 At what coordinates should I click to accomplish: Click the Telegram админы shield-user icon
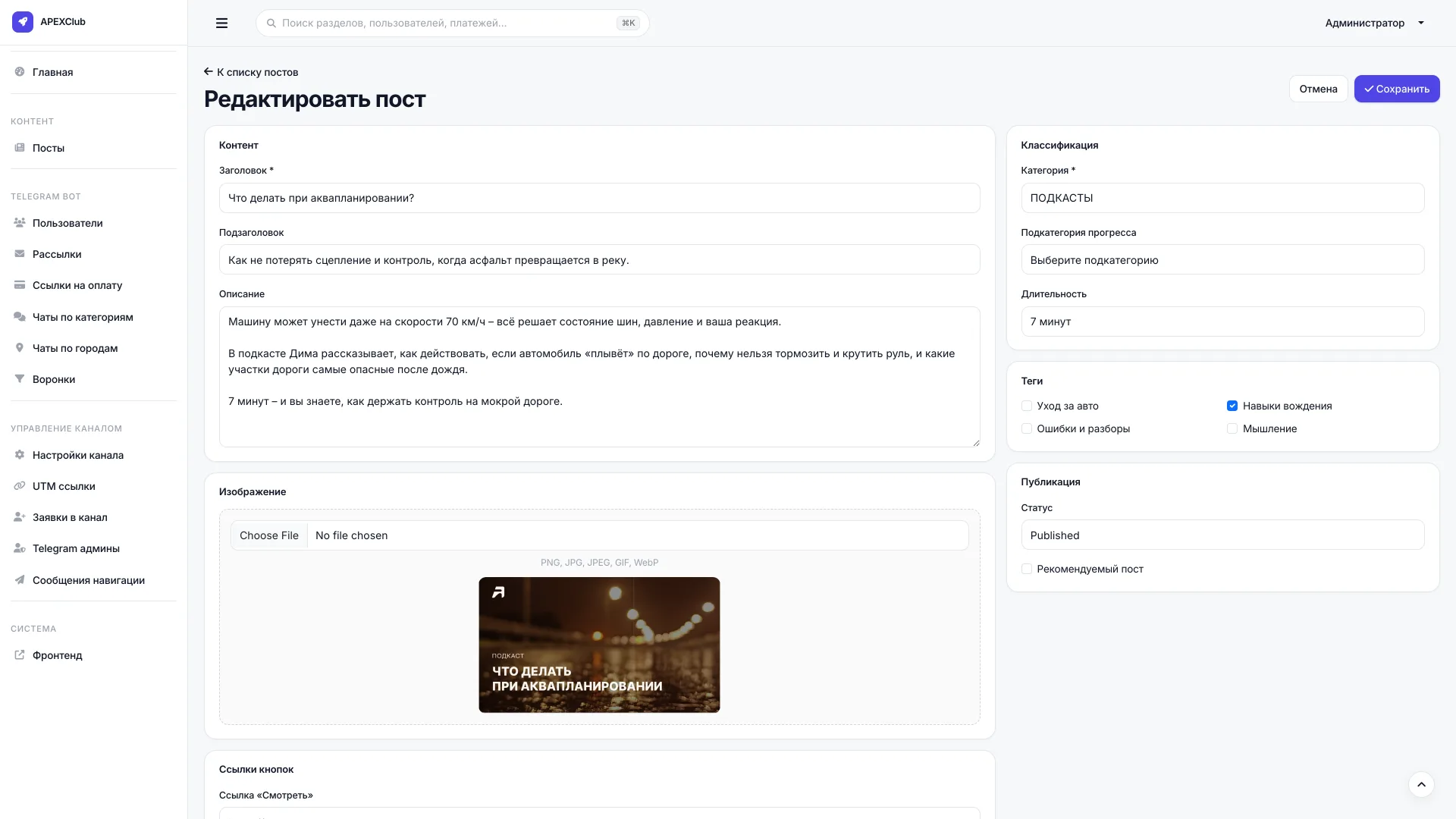20,548
